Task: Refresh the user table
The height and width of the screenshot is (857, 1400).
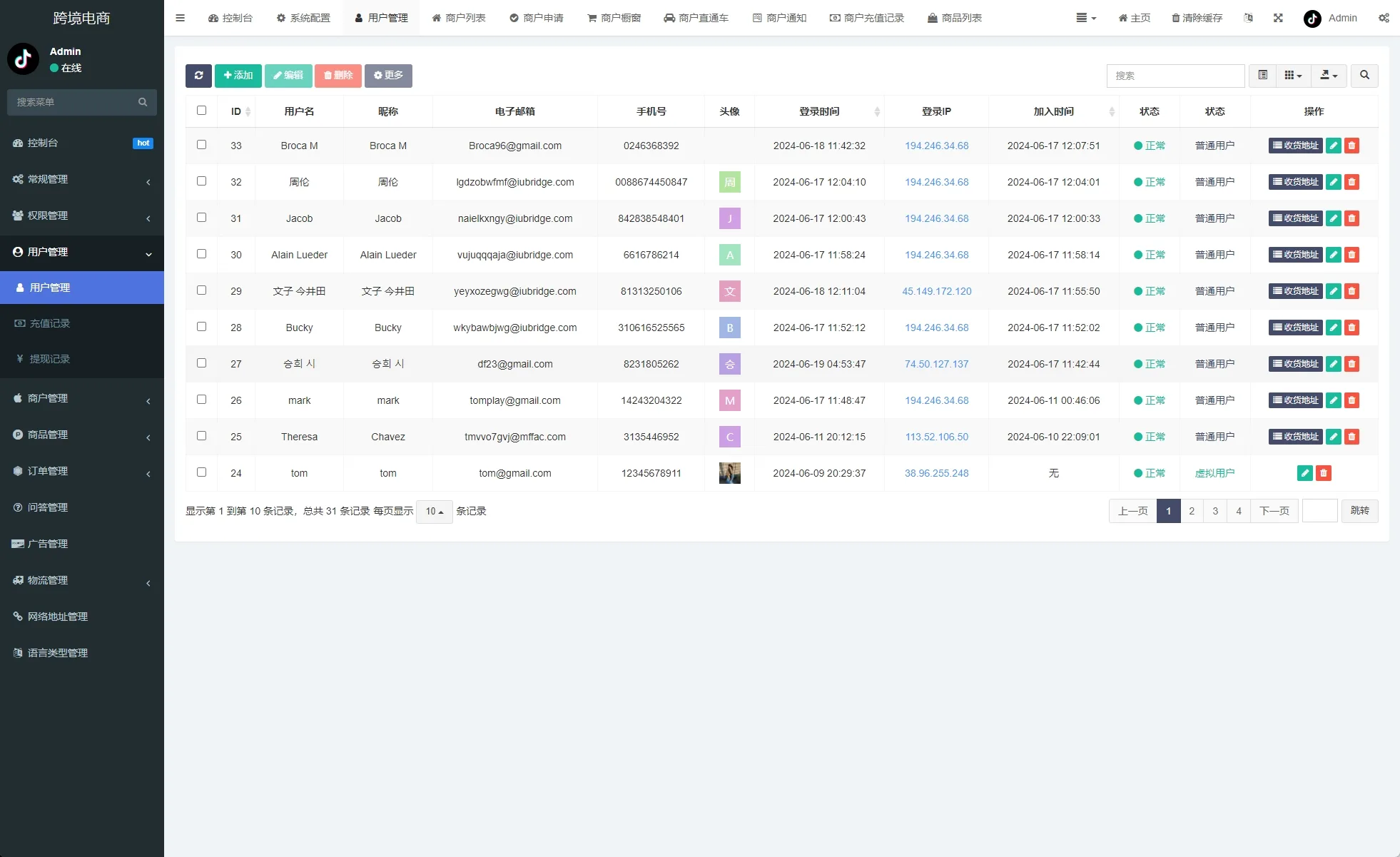Action: point(198,76)
